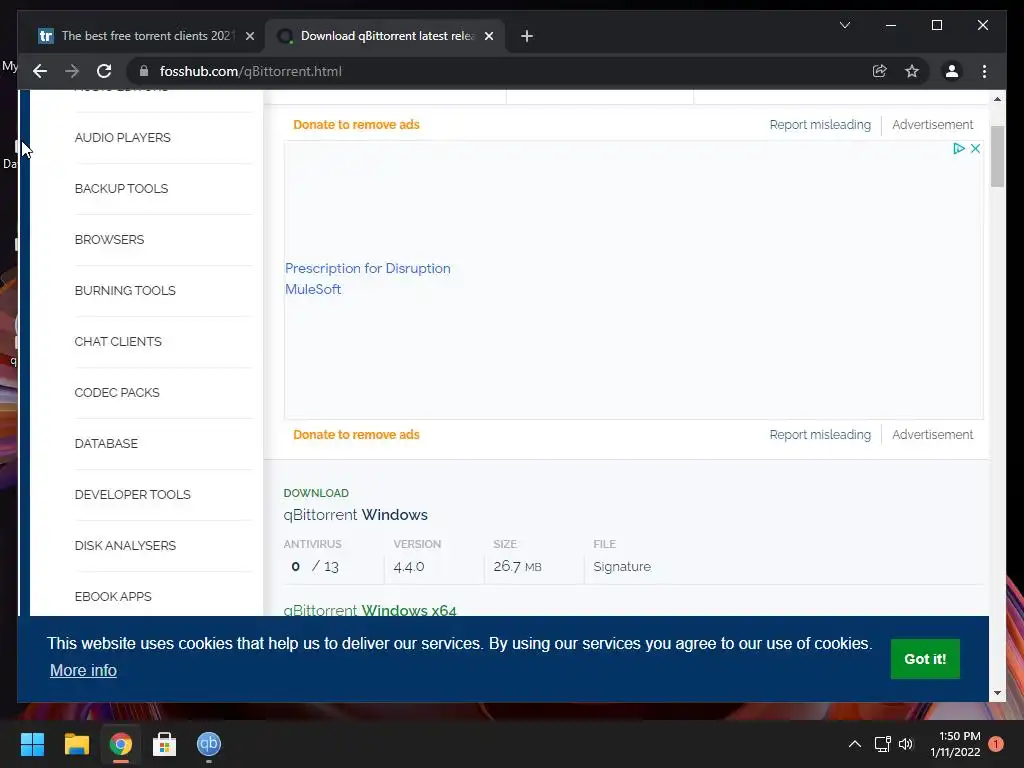Click the share page icon in address bar
Screen dimensions: 1024x768
(879, 71)
